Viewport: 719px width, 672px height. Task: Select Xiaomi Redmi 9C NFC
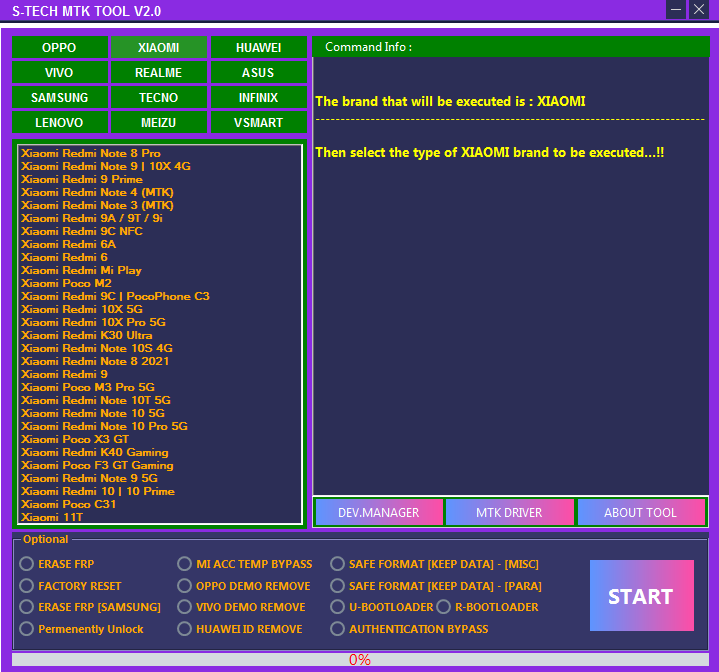(x=160, y=231)
